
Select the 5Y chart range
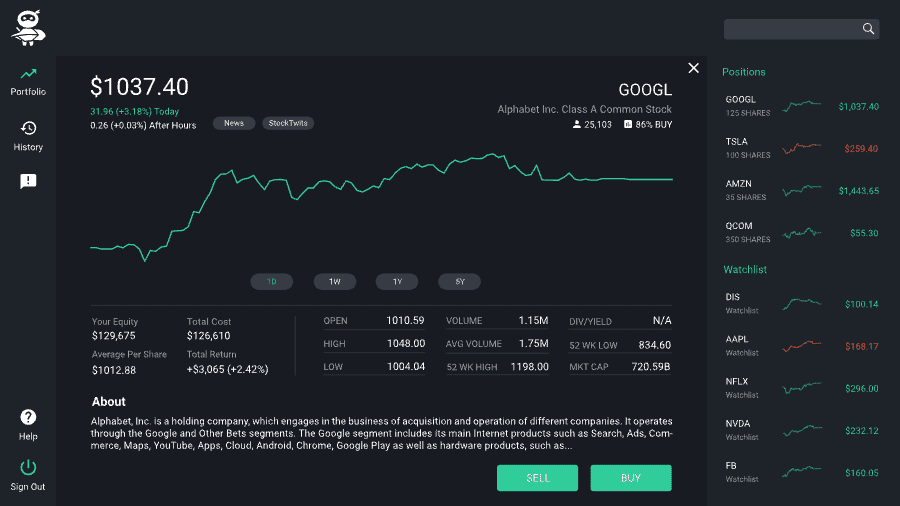pos(460,282)
